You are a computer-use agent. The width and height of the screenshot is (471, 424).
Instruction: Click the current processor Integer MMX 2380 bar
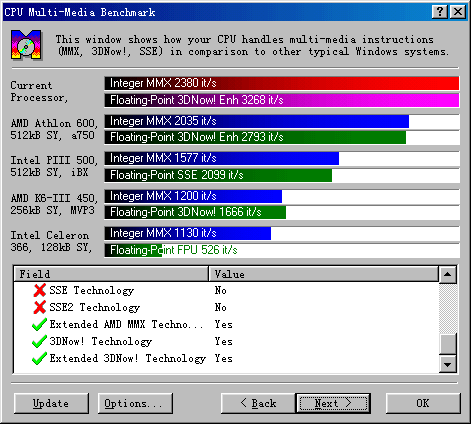click(282, 83)
